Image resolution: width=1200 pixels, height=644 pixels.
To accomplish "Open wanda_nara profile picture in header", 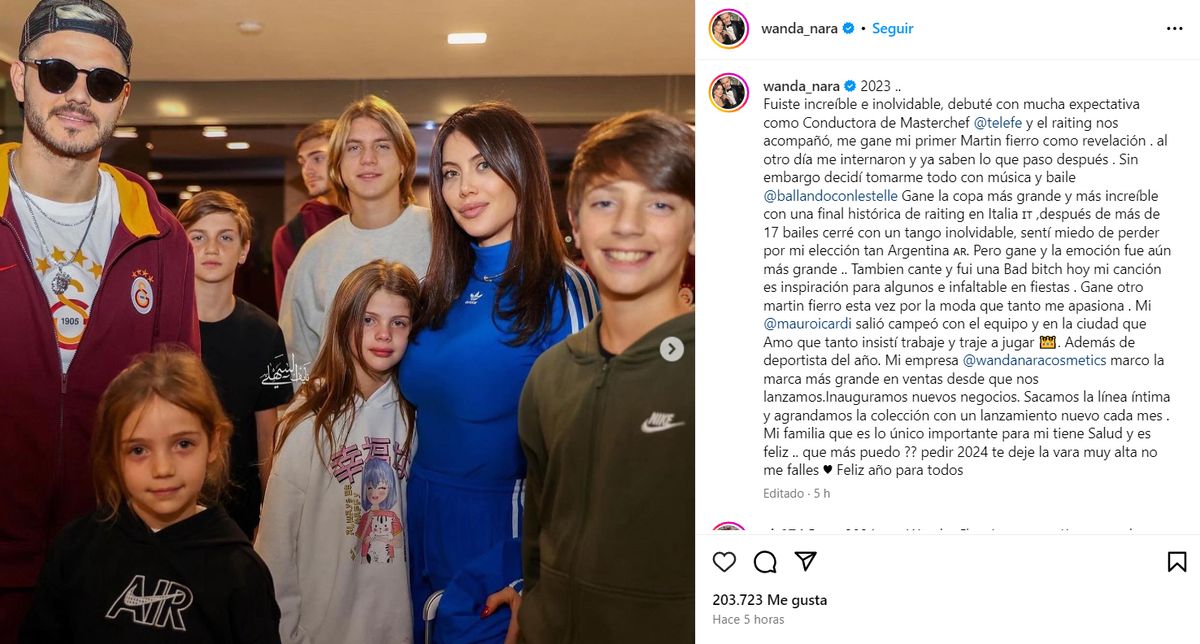I will coord(728,29).
